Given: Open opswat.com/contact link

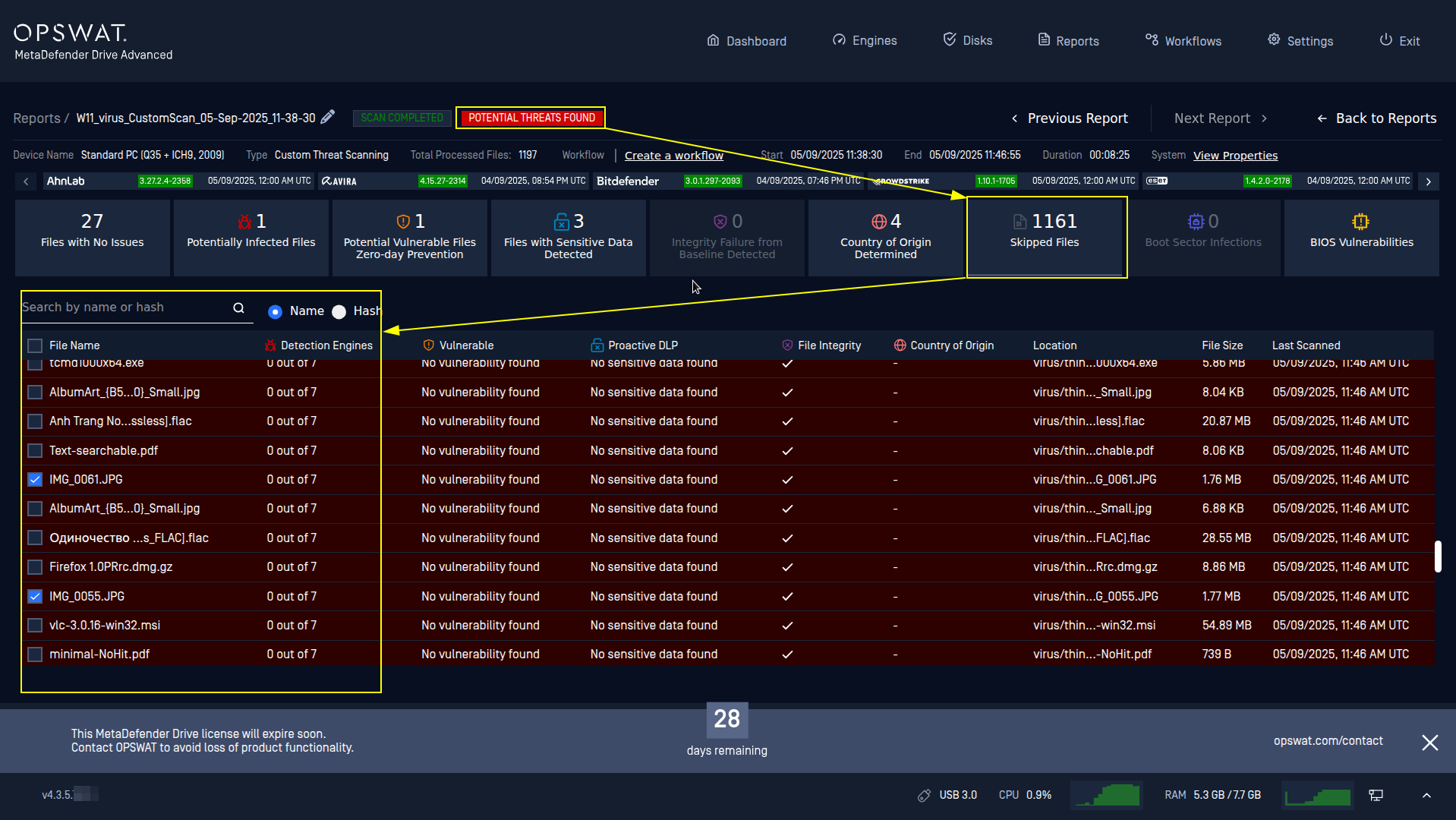Looking at the screenshot, I should pyautogui.click(x=1328, y=741).
